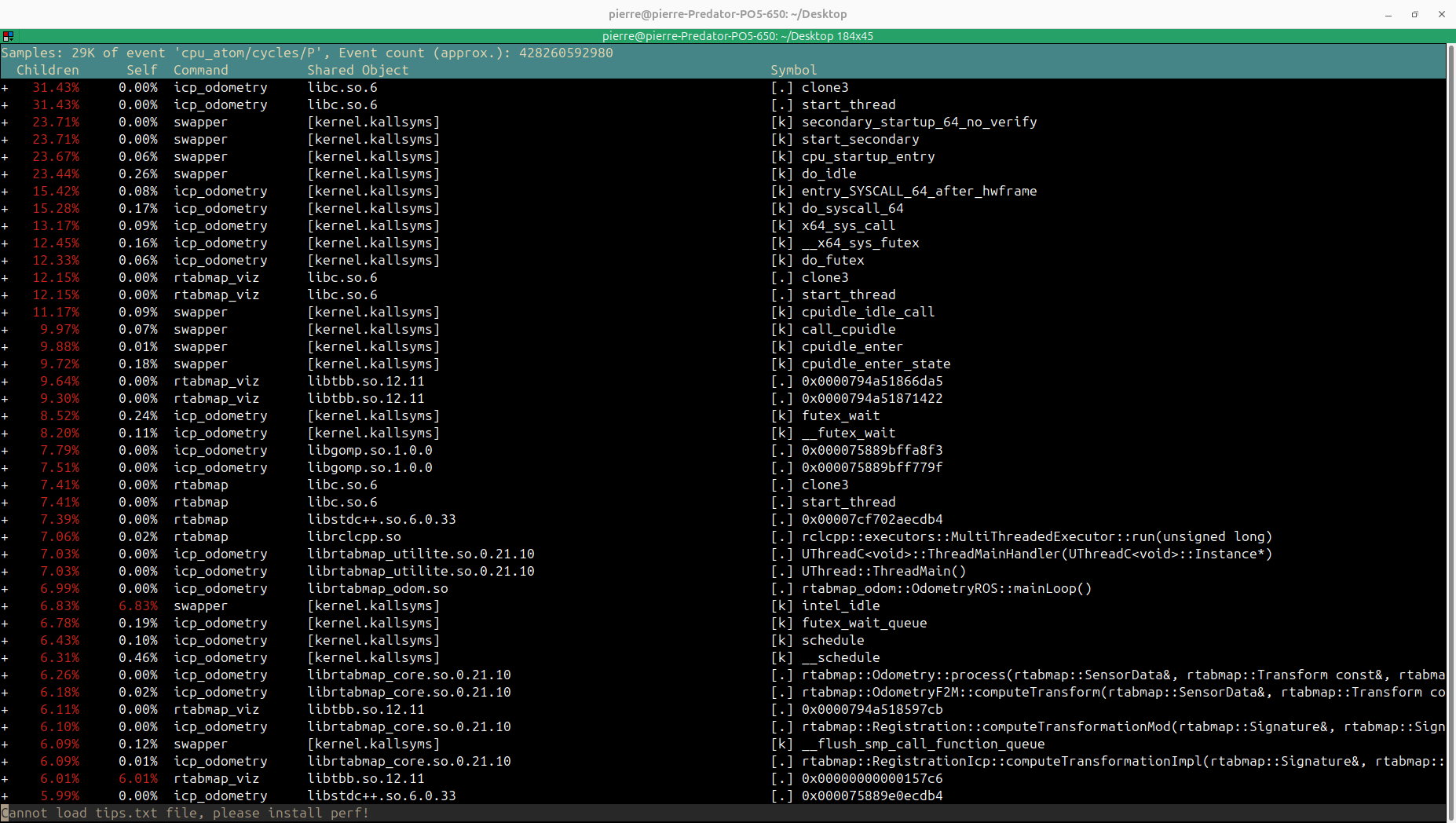1456x823 pixels.
Task: Click the Self column header
Action: tap(141, 70)
